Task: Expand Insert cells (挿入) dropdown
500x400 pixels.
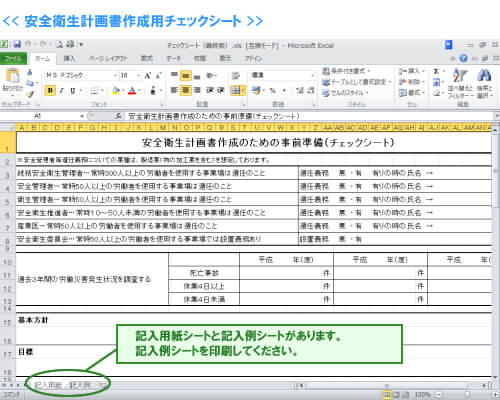Action: point(412,71)
